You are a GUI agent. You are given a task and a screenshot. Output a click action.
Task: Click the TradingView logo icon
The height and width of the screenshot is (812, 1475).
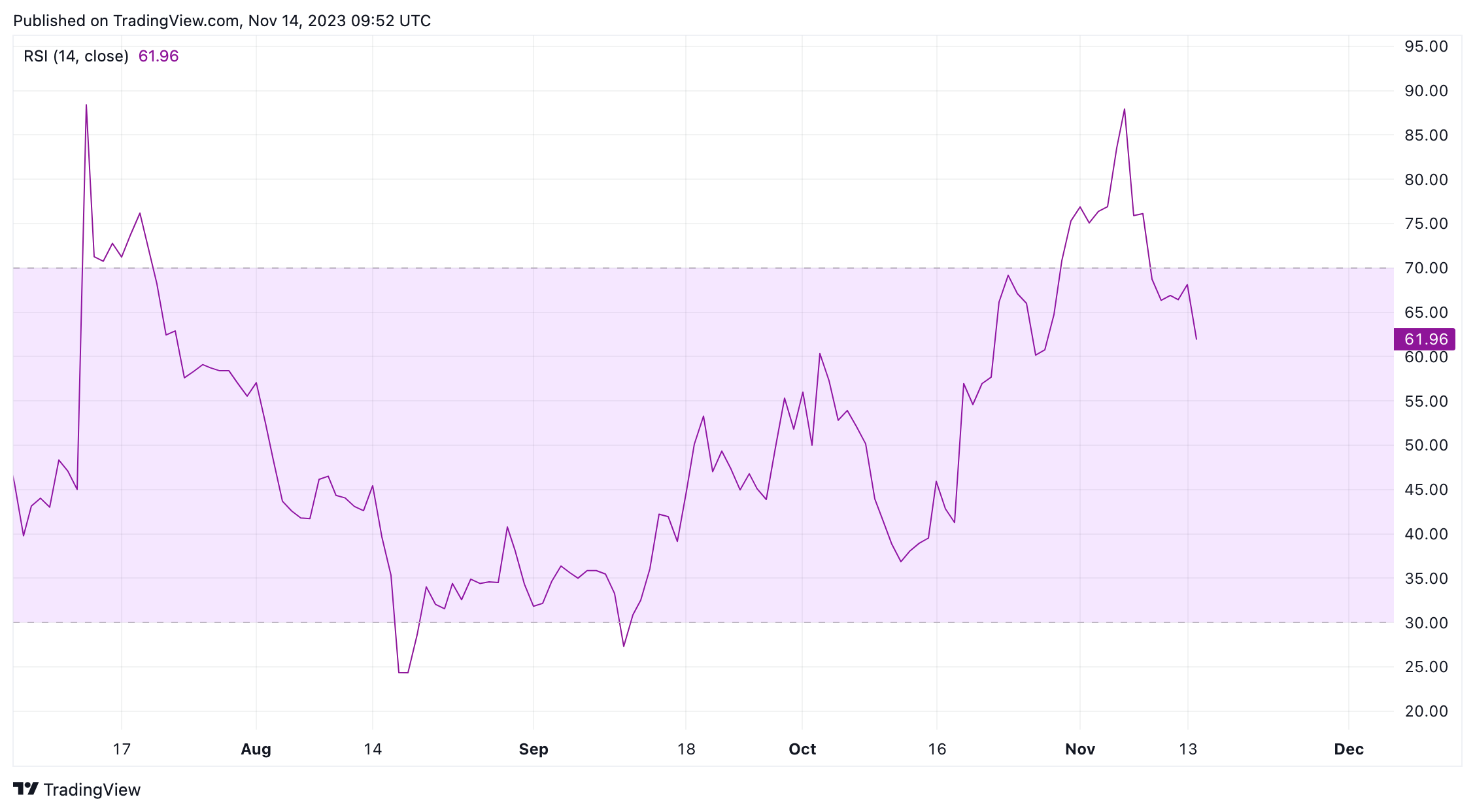(26, 789)
